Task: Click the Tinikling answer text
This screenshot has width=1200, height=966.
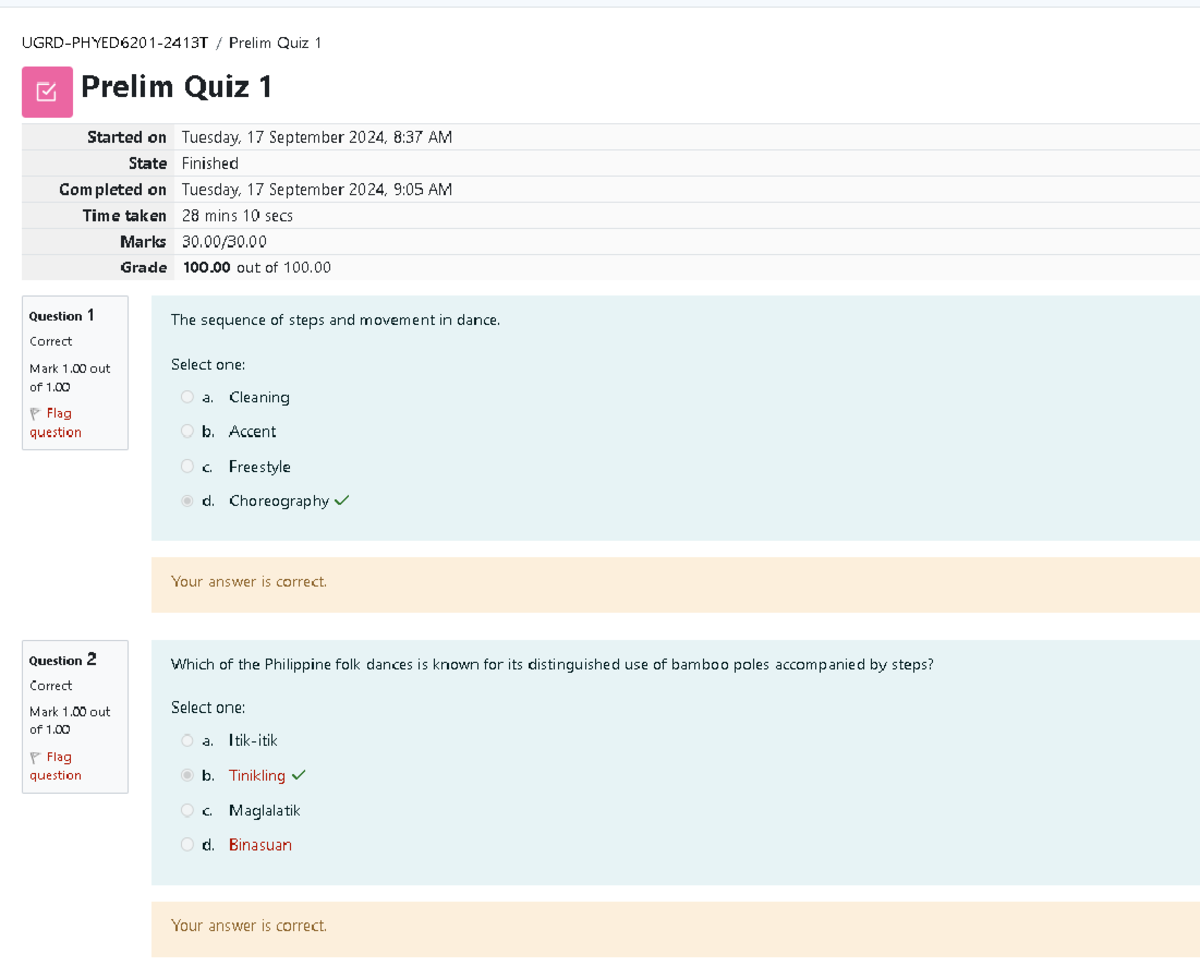Action: click(258, 775)
